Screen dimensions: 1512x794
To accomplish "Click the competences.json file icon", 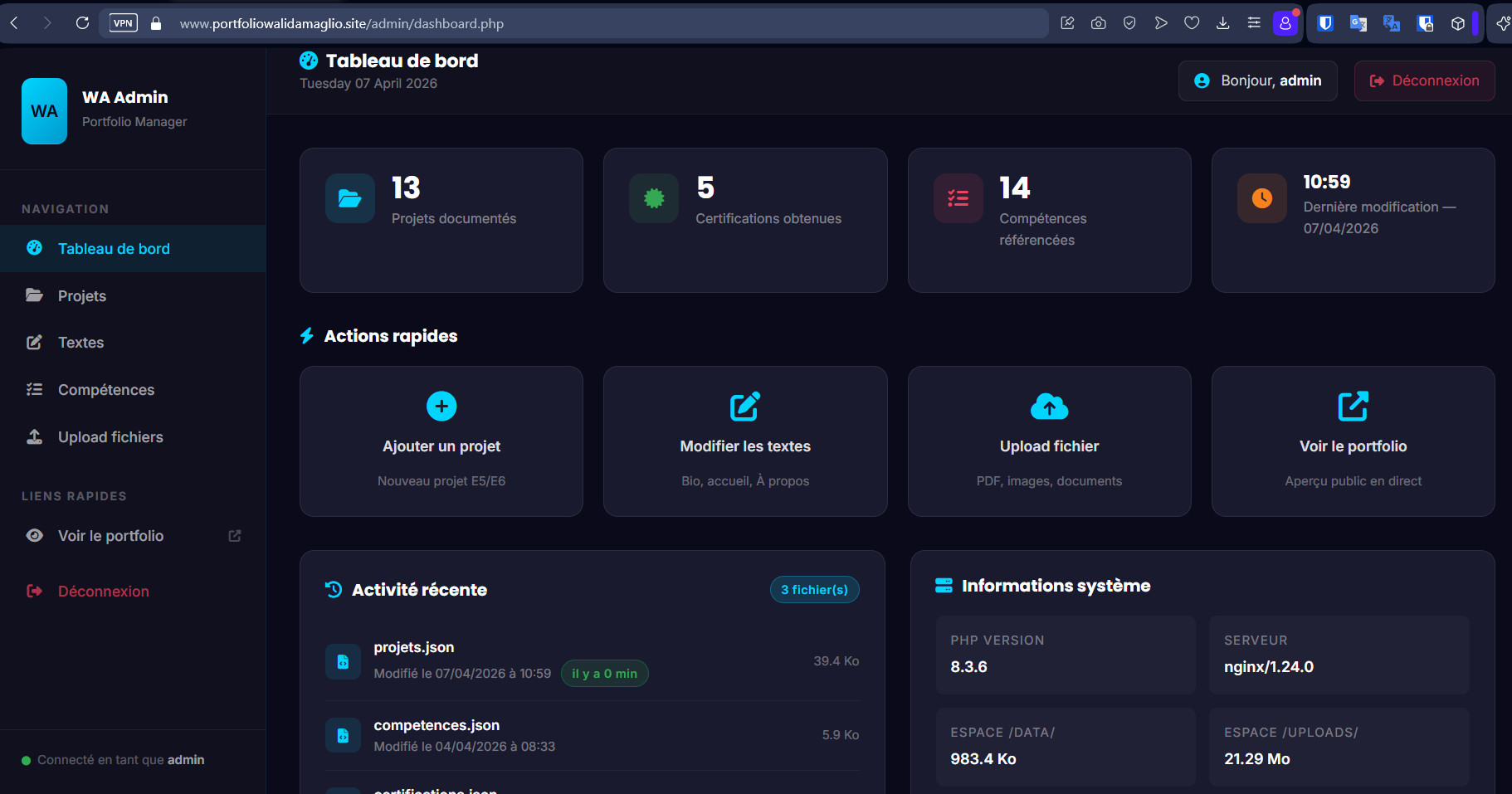I will 343,735.
